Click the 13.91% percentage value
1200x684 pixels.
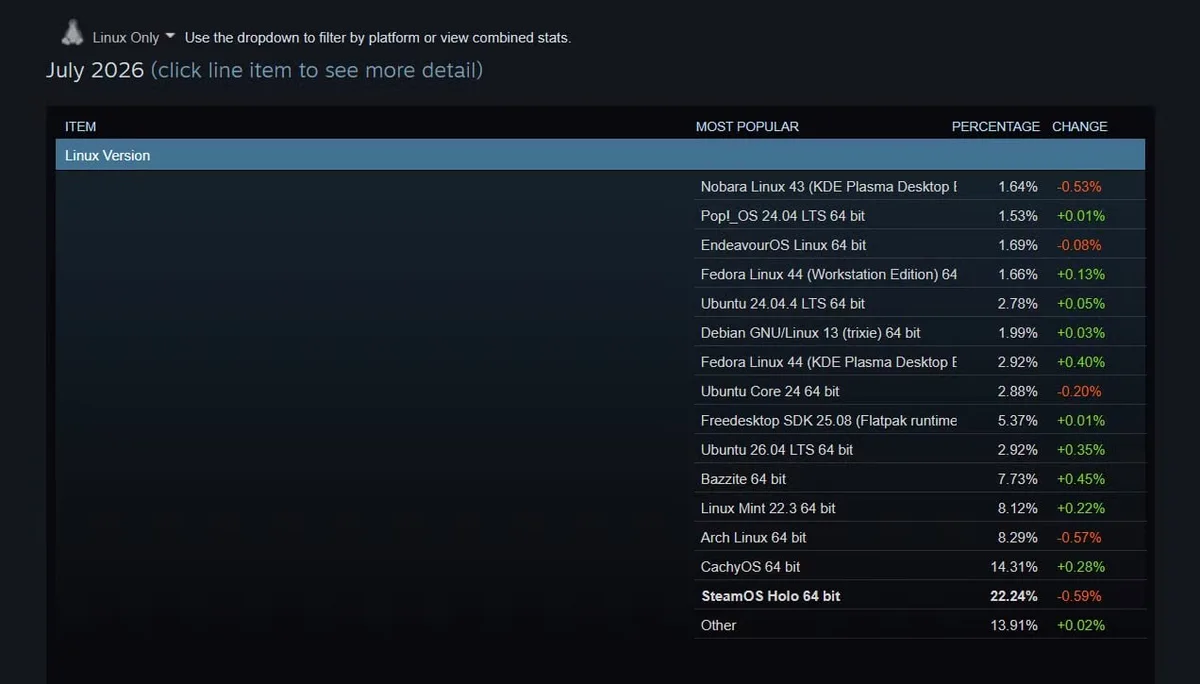pyautogui.click(x=1014, y=625)
